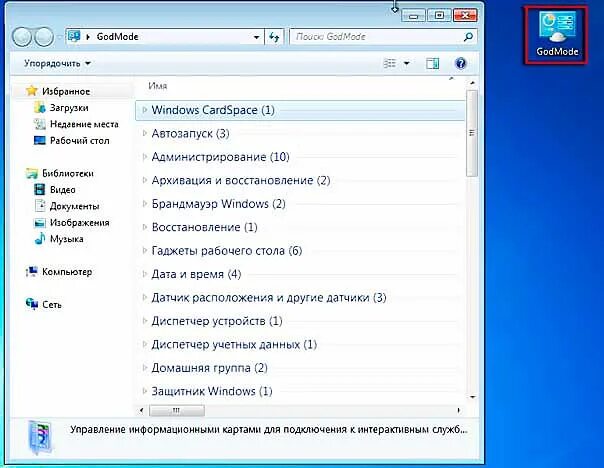Expand the Автозапуск group triangle
Image resolution: width=604 pixels, height=468 pixels.
[145, 133]
